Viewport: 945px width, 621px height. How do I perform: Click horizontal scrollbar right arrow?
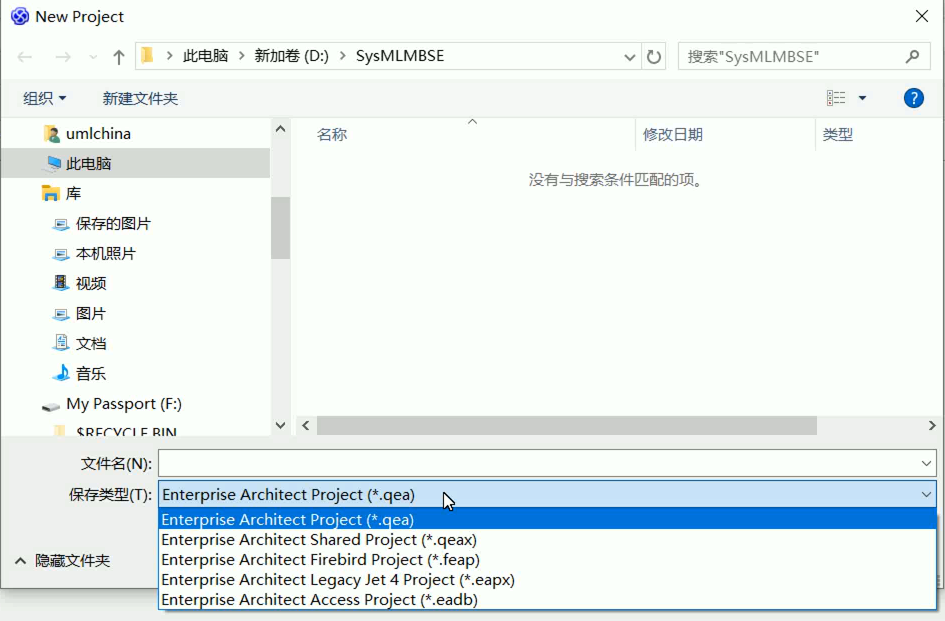(x=932, y=426)
